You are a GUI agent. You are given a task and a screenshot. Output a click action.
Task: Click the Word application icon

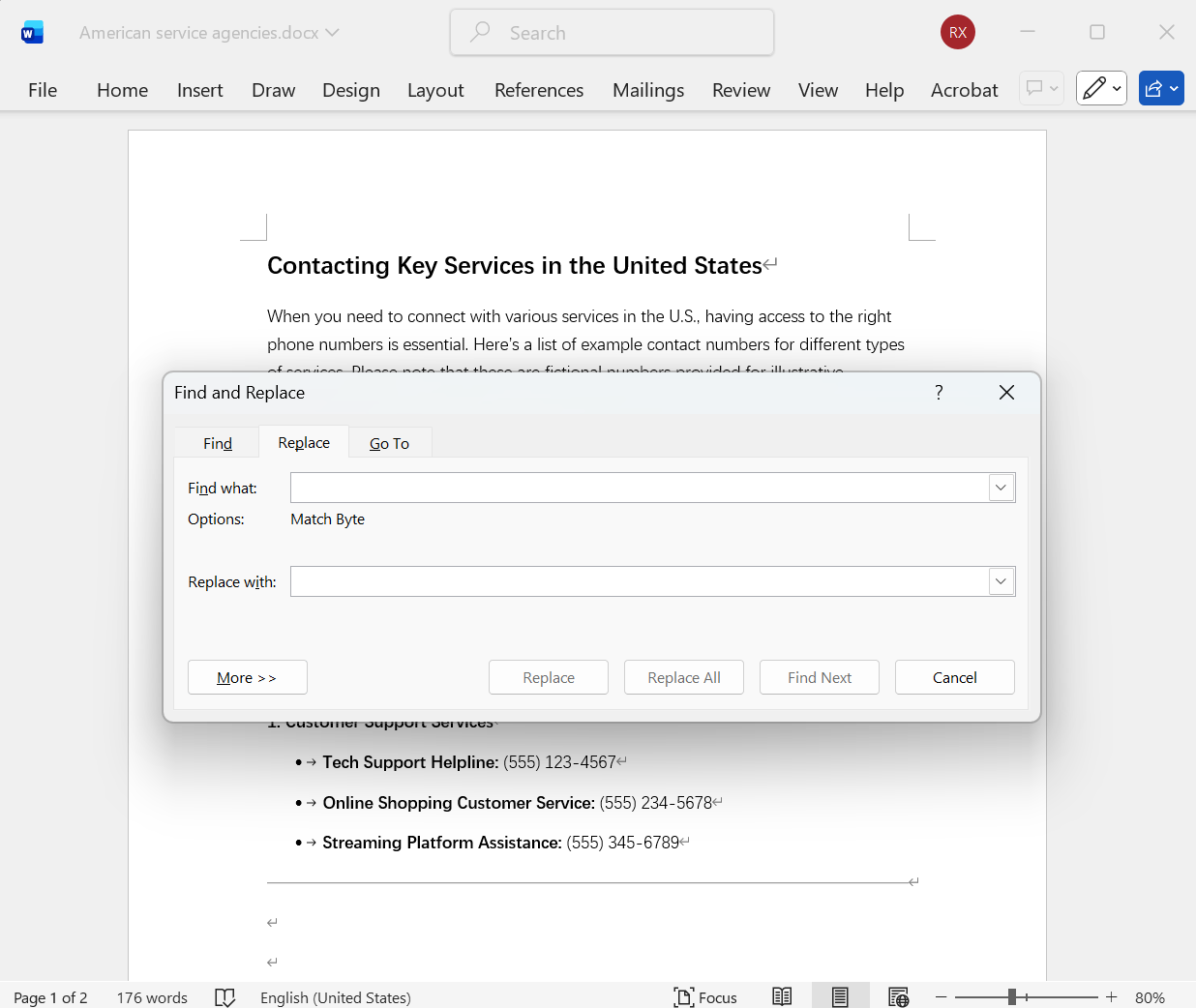point(32,33)
